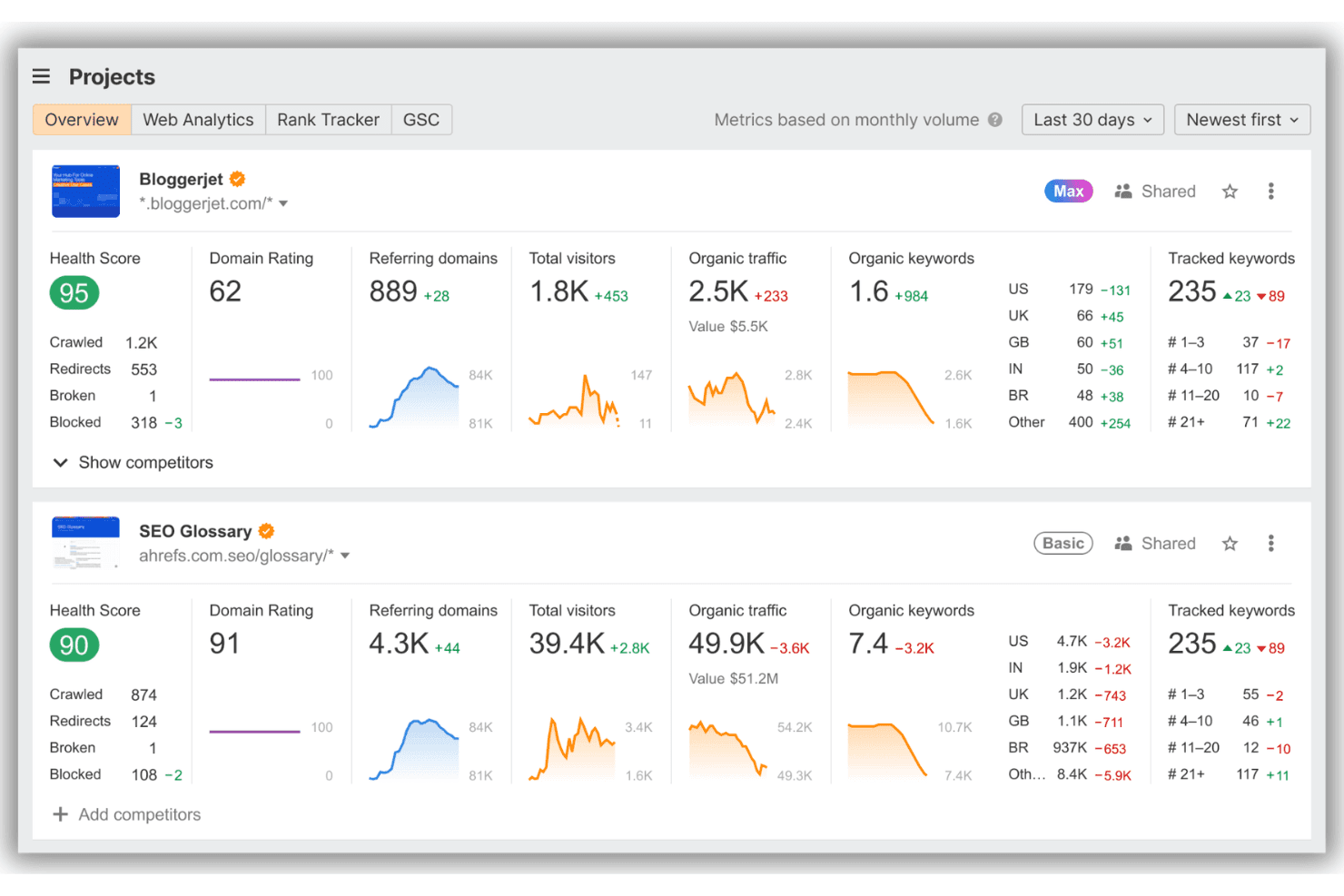Switch to the Rank Tracker tab
The height and width of the screenshot is (896, 1344).
coord(328,120)
